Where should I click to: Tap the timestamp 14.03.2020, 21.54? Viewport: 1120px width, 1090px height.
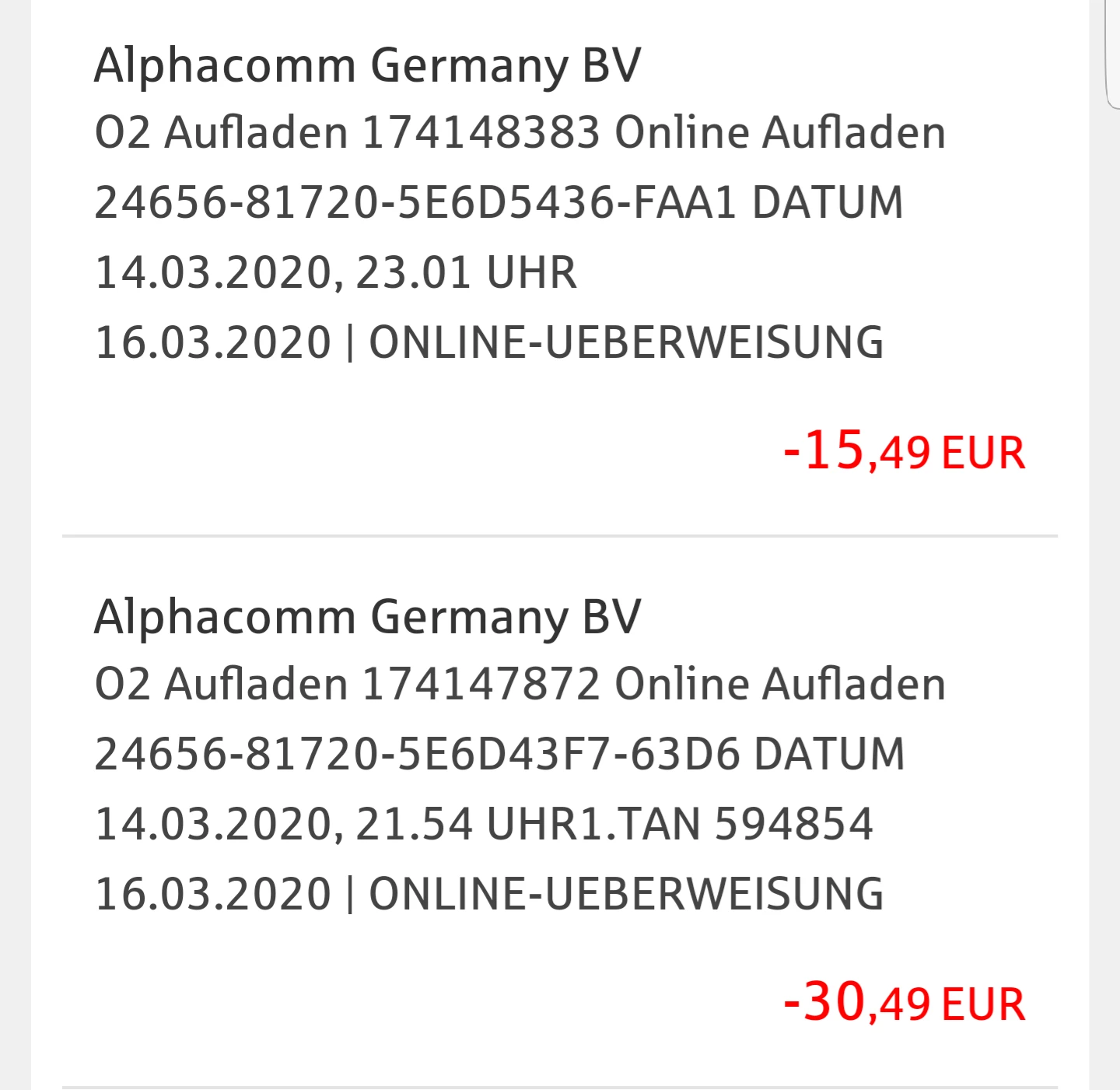click(284, 825)
